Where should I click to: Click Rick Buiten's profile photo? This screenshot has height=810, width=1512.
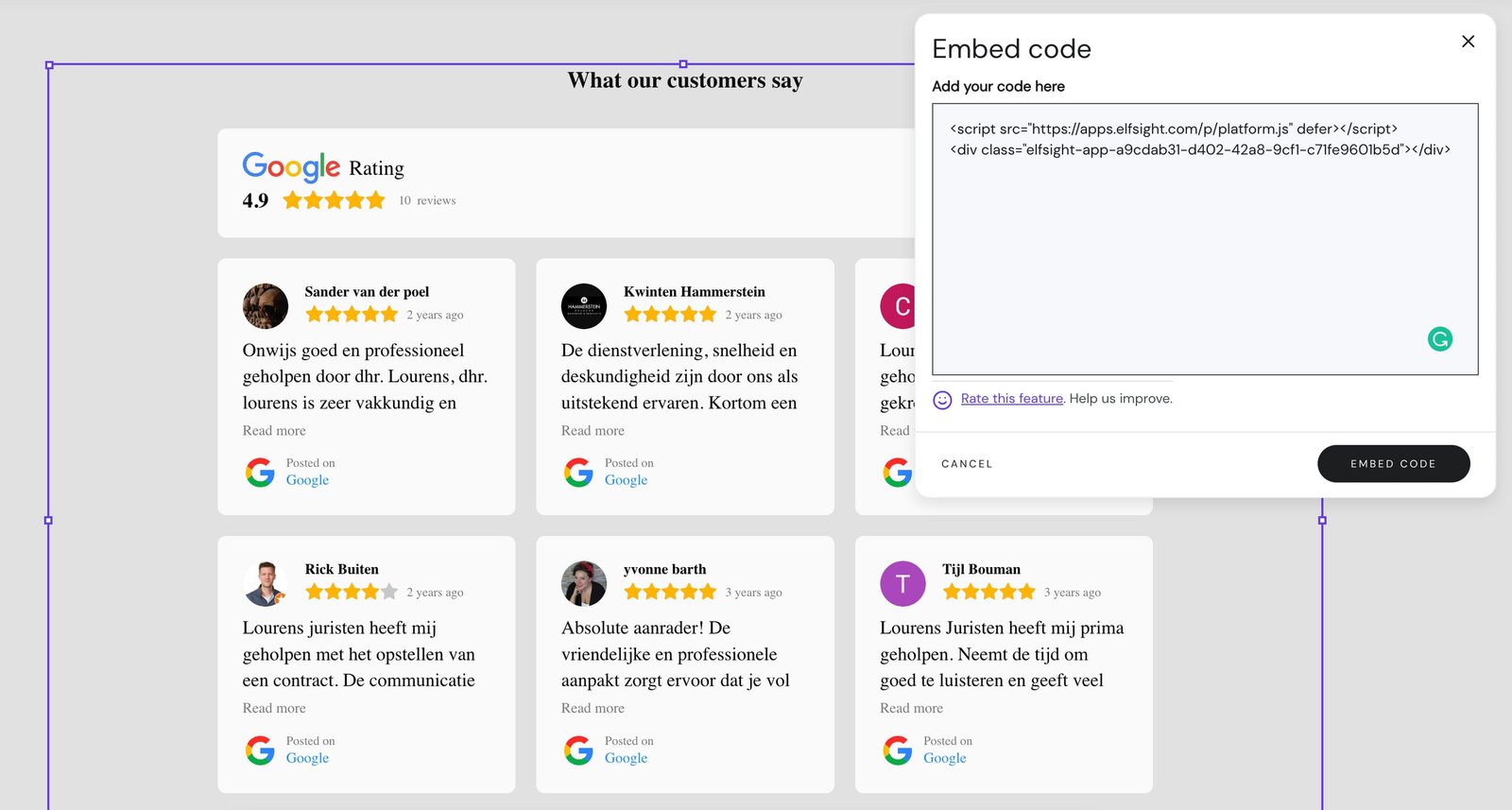pos(266,584)
